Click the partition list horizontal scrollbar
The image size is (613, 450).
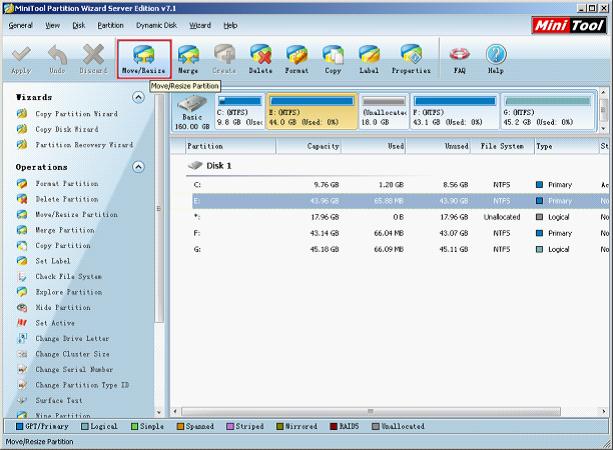(371, 411)
